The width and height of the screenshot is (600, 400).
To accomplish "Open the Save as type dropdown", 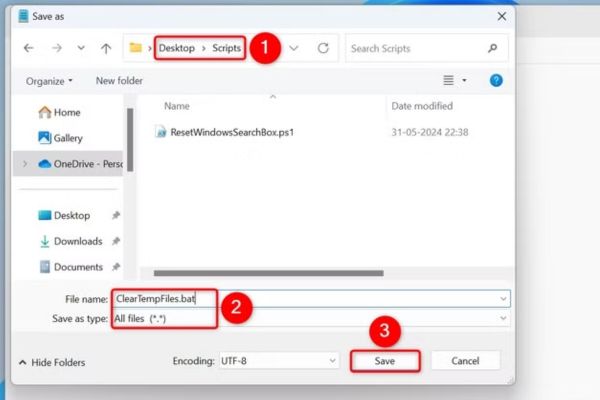I will pyautogui.click(x=502, y=317).
